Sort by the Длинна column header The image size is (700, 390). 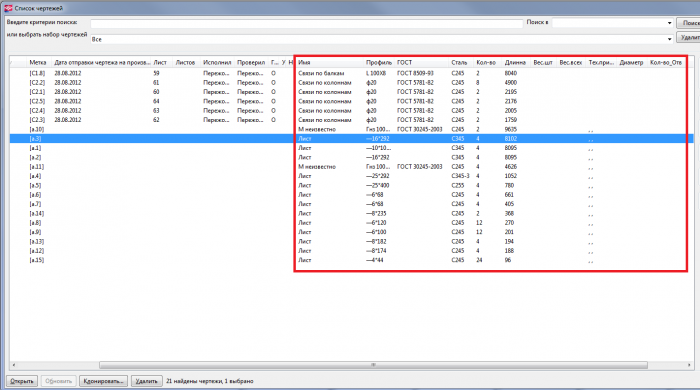pyautogui.click(x=515, y=62)
